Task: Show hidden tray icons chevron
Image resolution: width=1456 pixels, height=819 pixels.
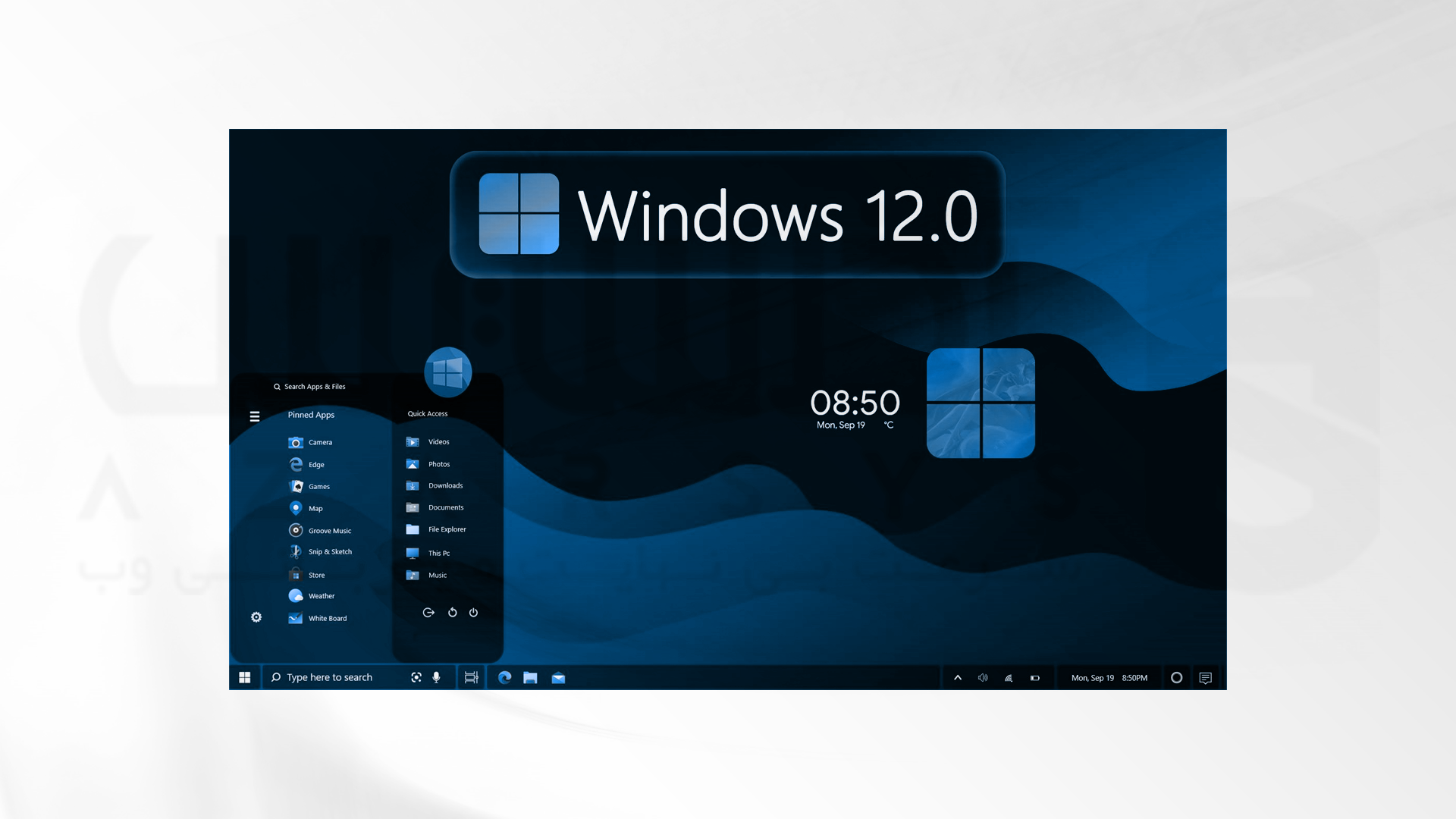Action: pos(958,678)
